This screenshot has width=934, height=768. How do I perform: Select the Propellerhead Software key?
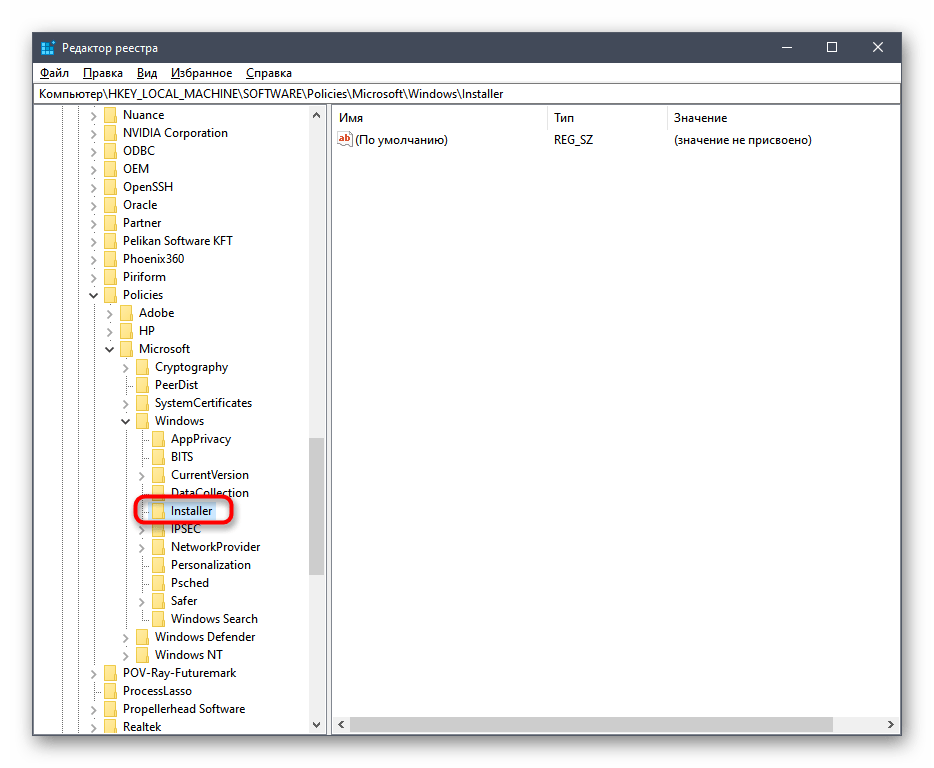[184, 709]
